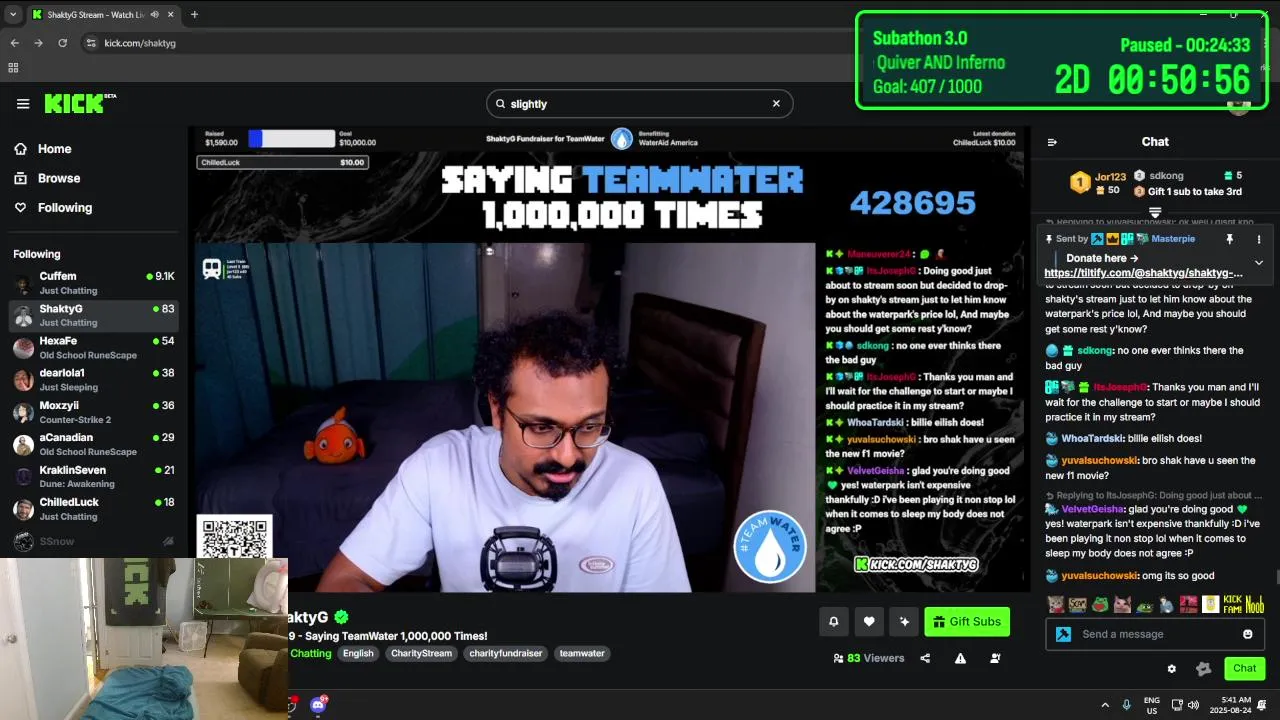The image size is (1280, 720).
Task: Click the 83 Viewers count
Action: click(x=868, y=658)
